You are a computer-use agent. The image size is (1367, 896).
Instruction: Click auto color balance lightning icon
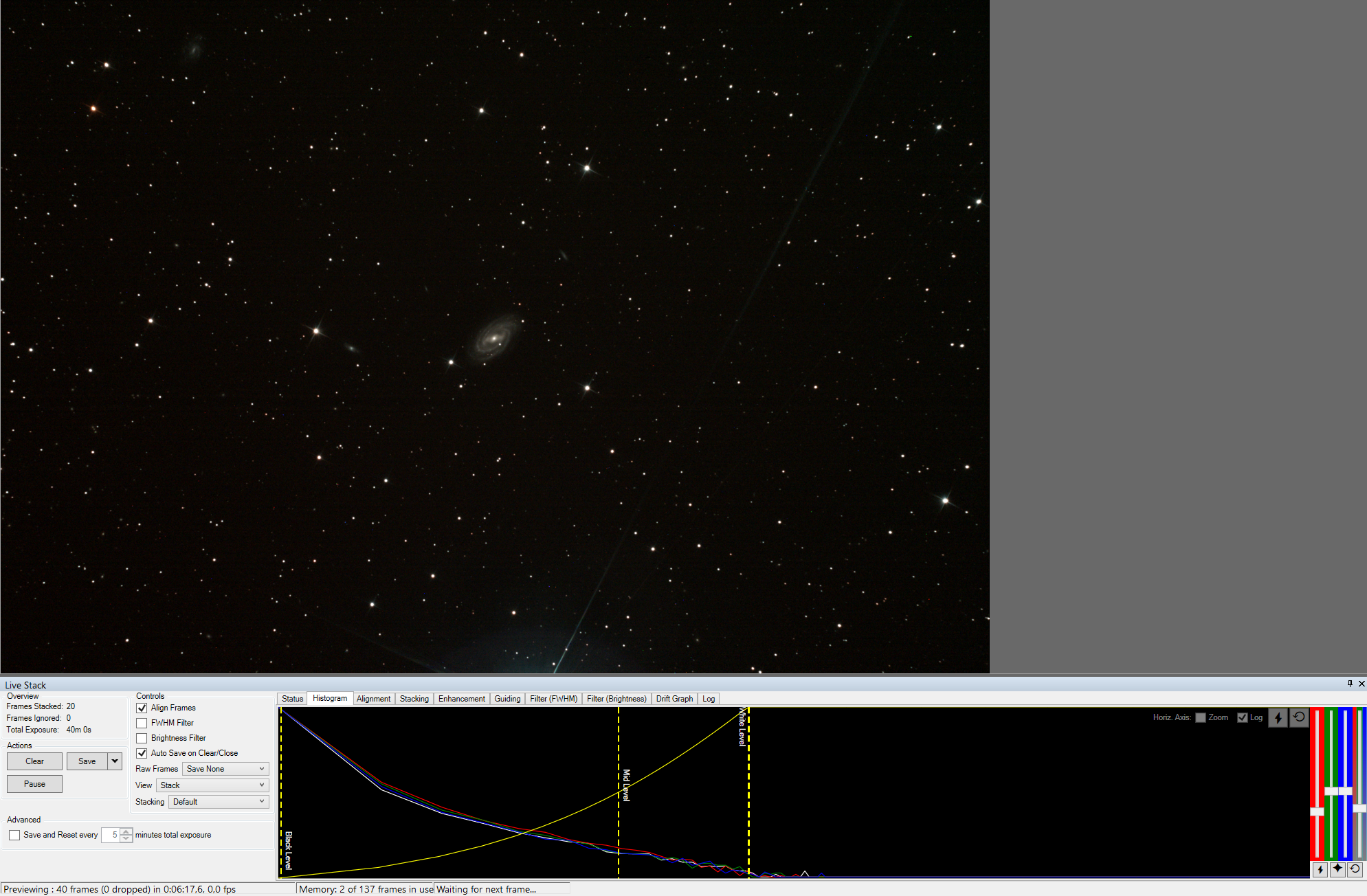[x=1320, y=869]
